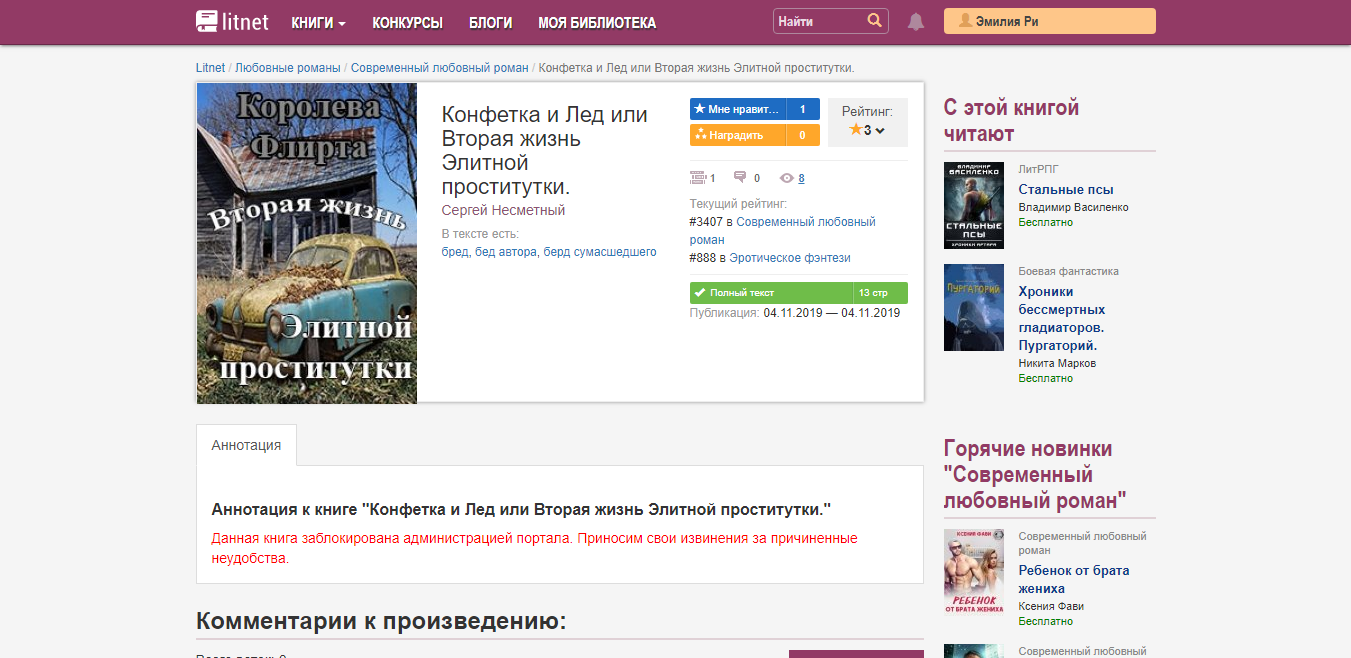Open notifications bell icon
Screen dimensions: 1351x658
(x=916, y=22)
